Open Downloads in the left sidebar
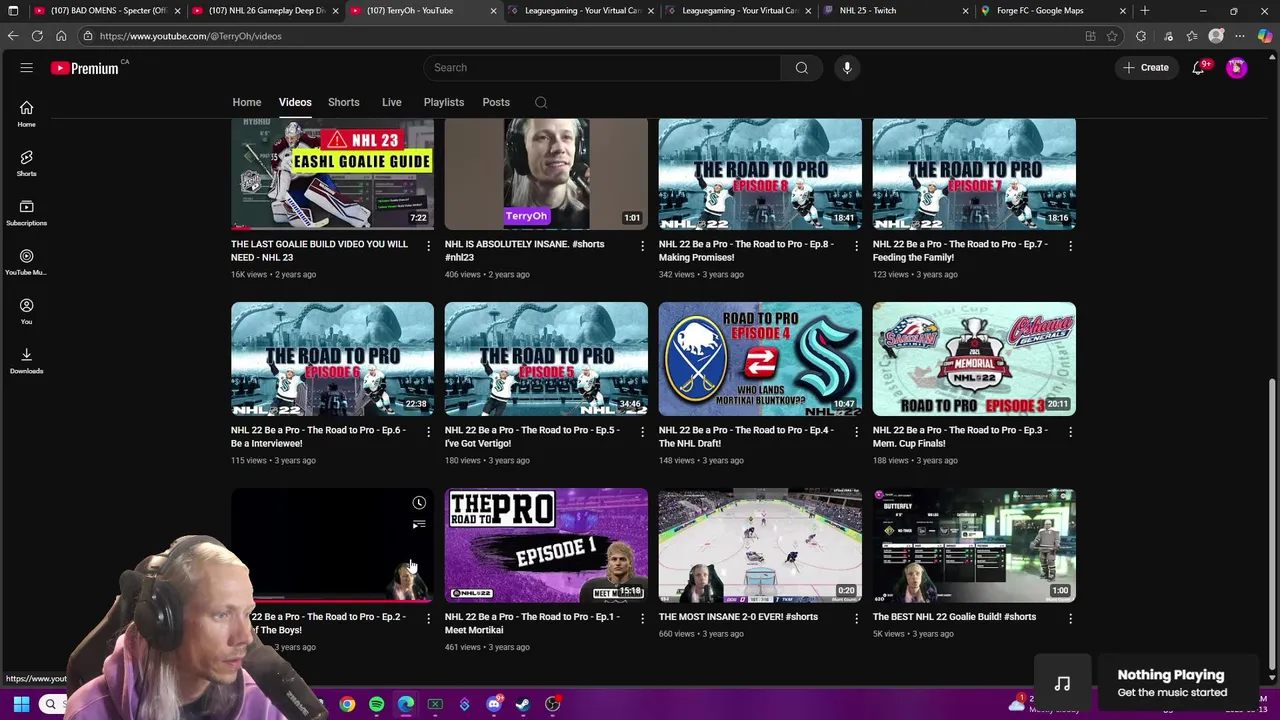The image size is (1280, 720). 26,360
